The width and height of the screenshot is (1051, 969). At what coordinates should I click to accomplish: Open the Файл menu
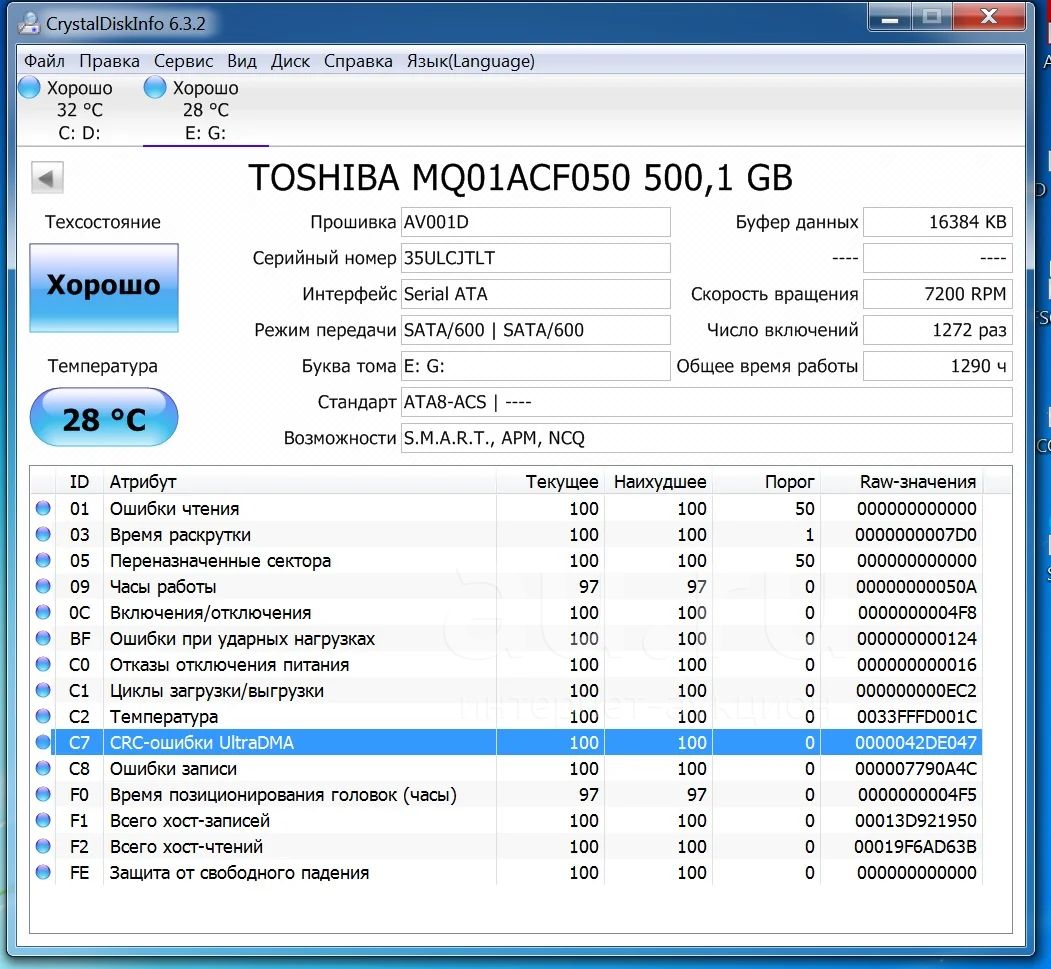tap(44, 61)
